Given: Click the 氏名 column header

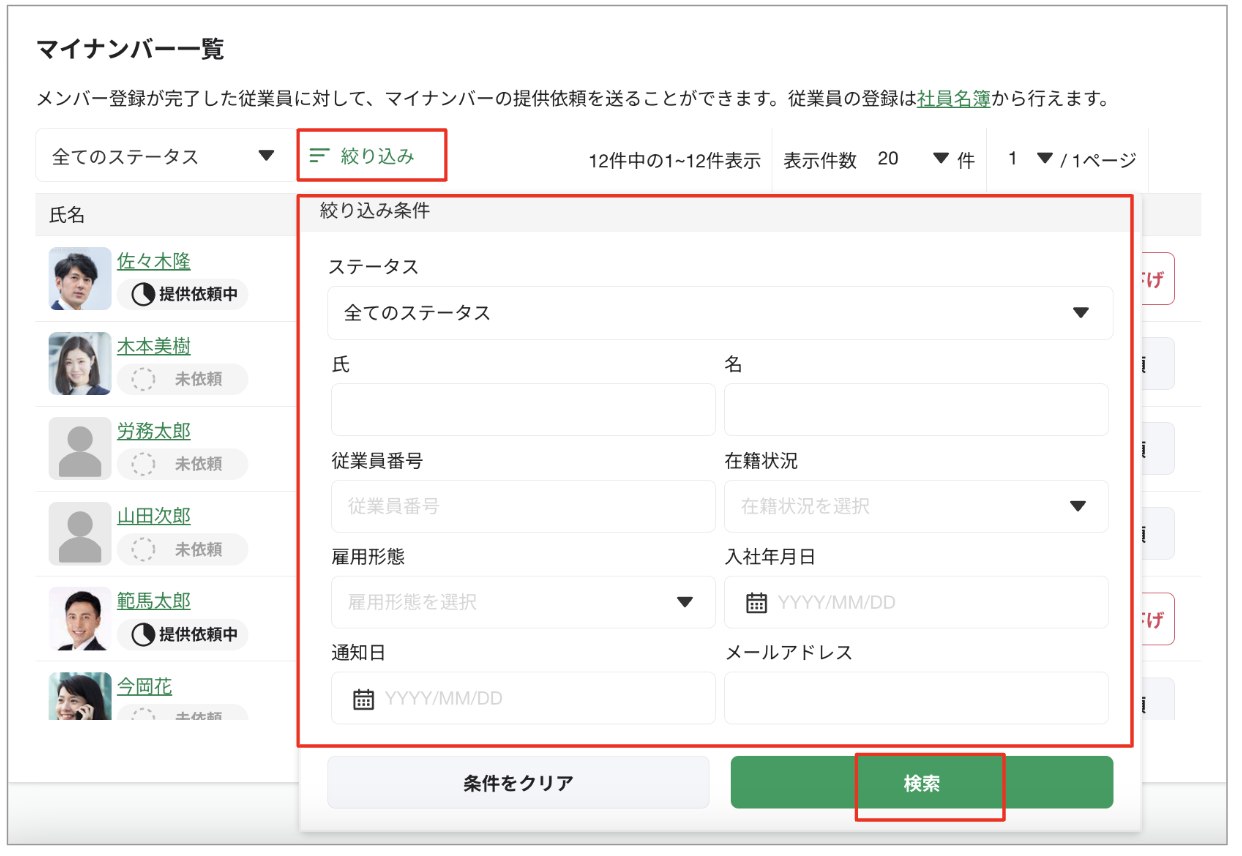Looking at the screenshot, I should 67,215.
